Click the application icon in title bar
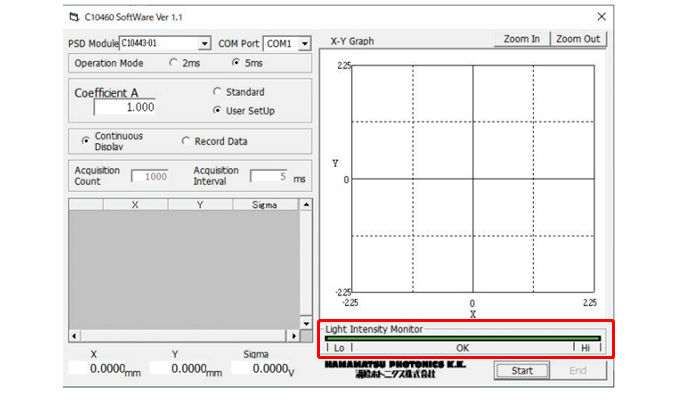The image size is (690, 418). point(74,17)
